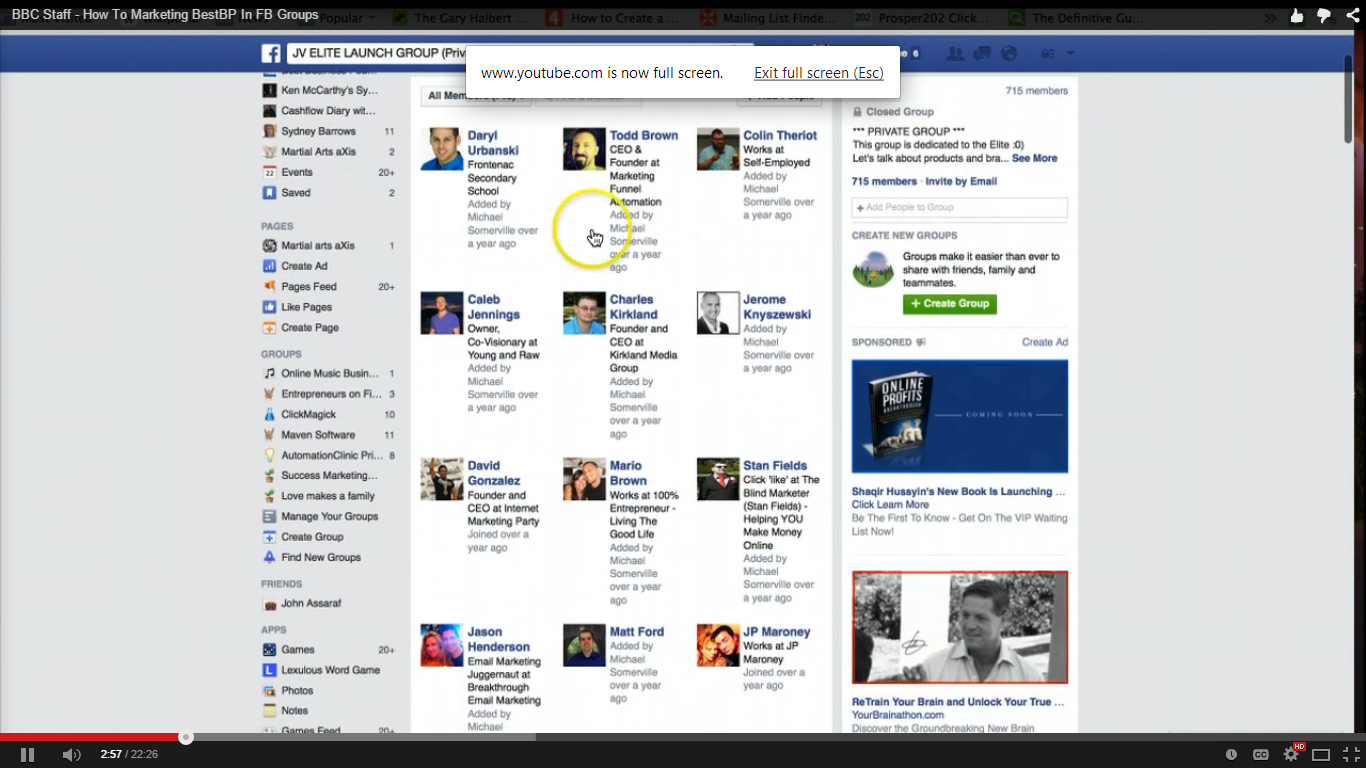Open Love makes a family group
Image resolution: width=1366 pixels, height=768 pixels.
coord(328,496)
